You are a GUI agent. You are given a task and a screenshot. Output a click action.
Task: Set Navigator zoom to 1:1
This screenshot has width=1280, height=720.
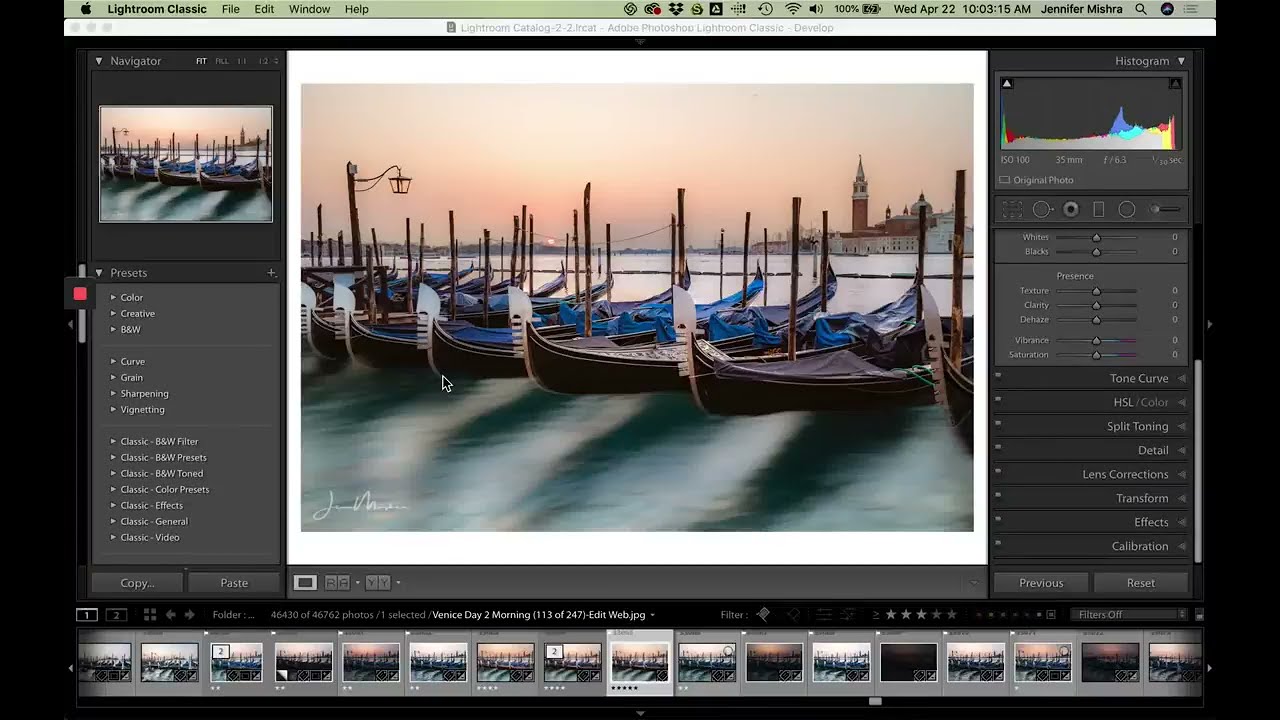[x=241, y=61]
